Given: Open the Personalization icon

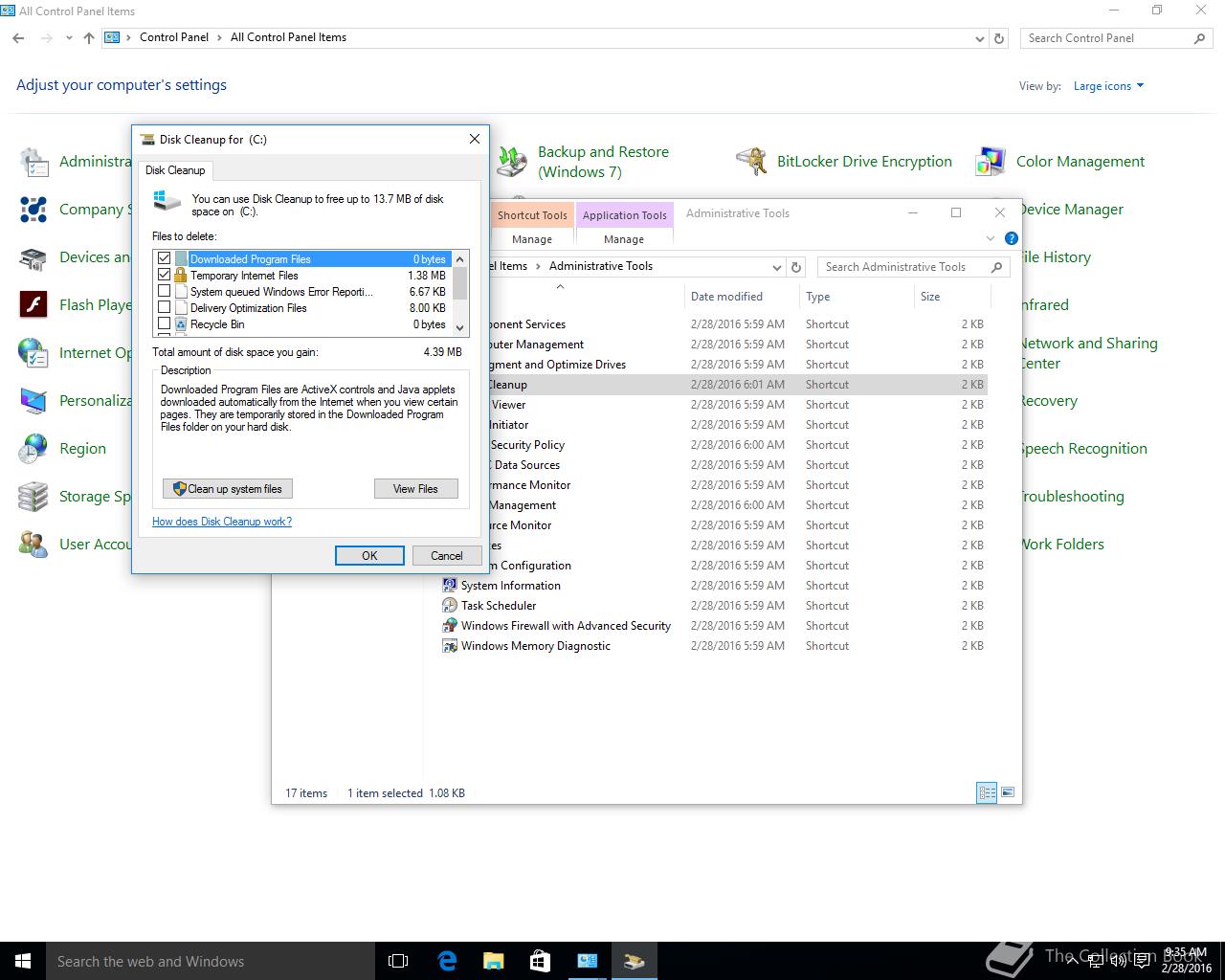Looking at the screenshot, I should click(x=34, y=401).
